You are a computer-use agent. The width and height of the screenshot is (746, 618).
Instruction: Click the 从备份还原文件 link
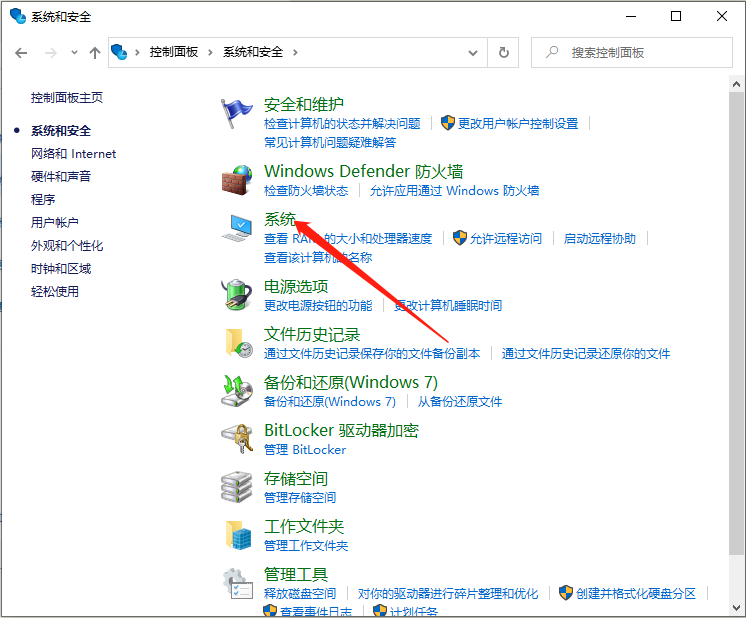pyautogui.click(x=460, y=402)
